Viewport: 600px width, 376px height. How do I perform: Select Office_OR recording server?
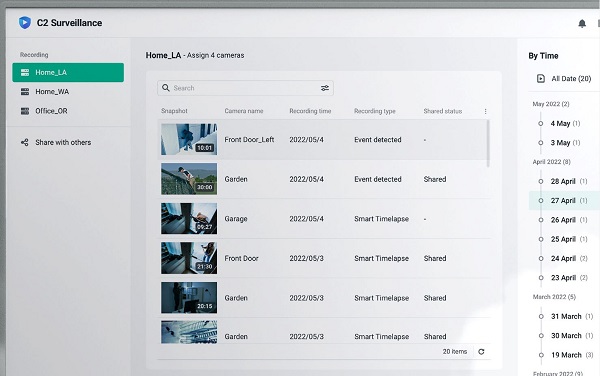coord(68,111)
